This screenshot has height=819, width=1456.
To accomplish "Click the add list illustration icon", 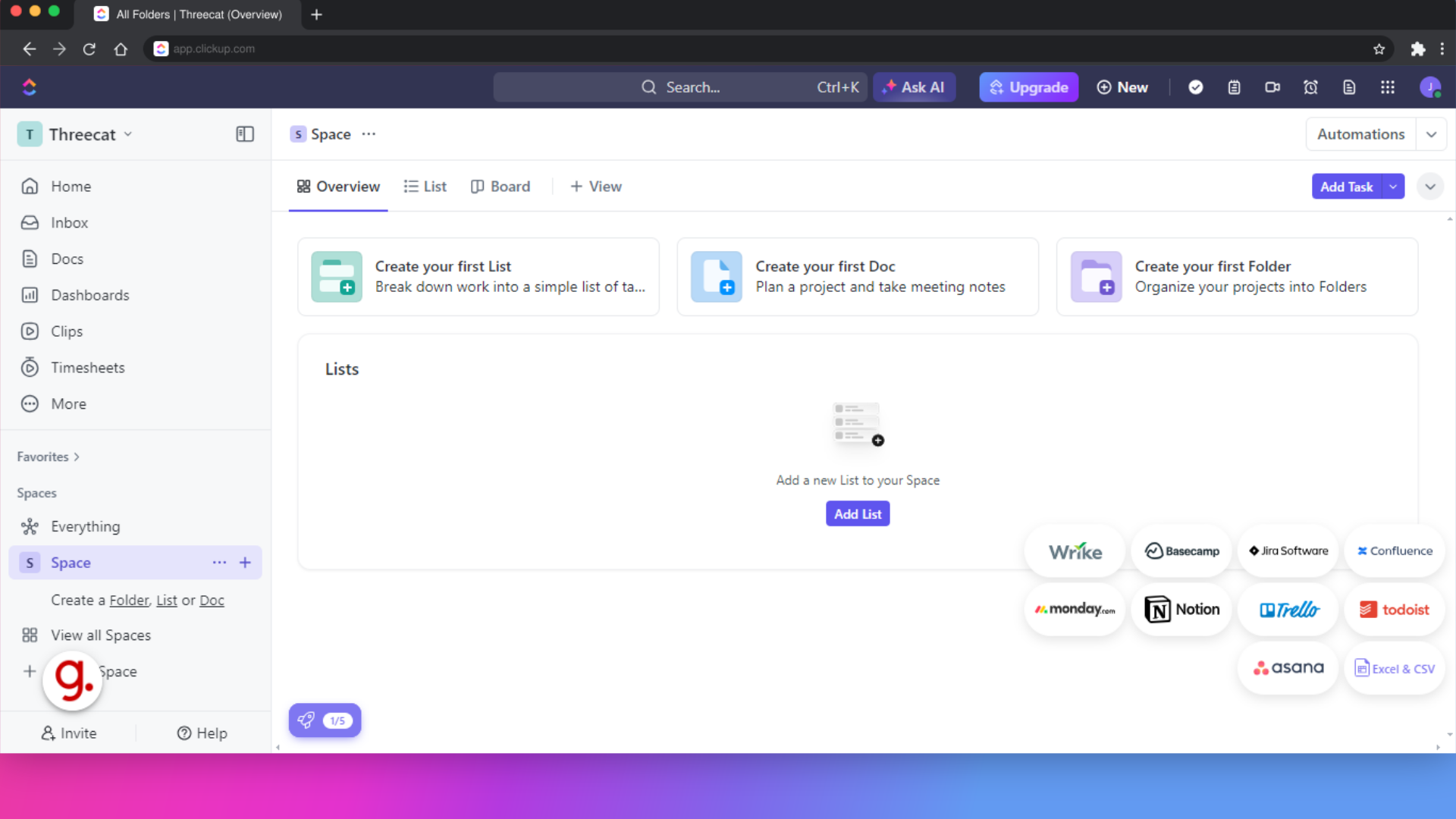I will (858, 424).
